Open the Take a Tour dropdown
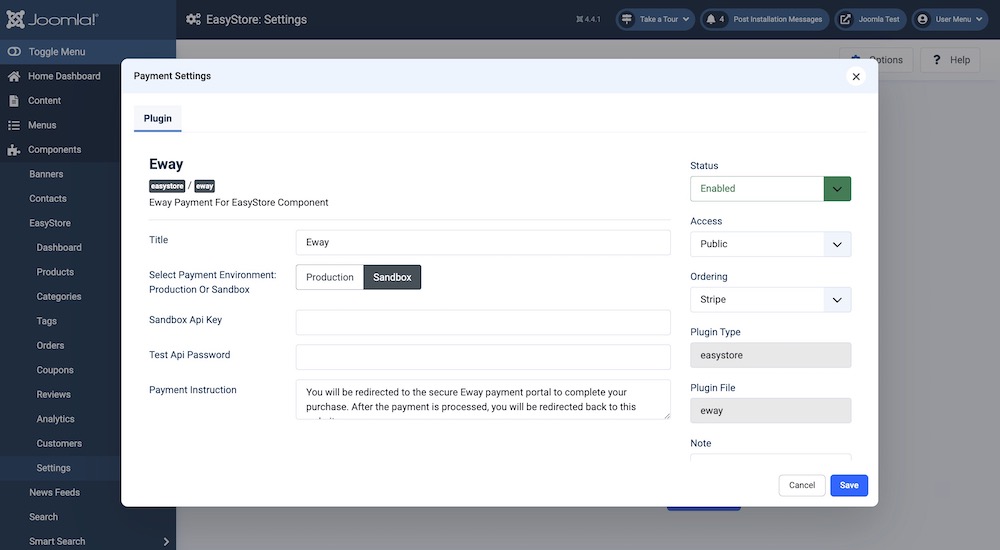Viewport: 1000px width, 550px height. point(655,19)
